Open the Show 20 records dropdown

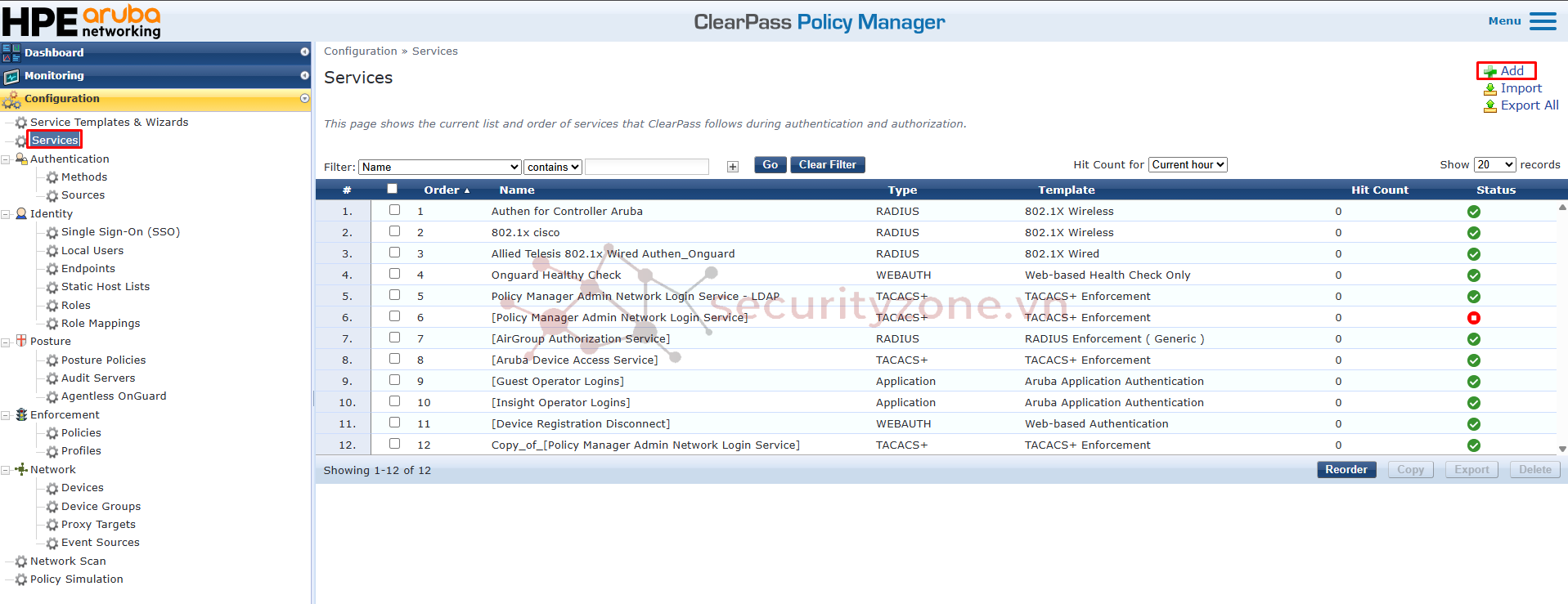tap(1495, 164)
